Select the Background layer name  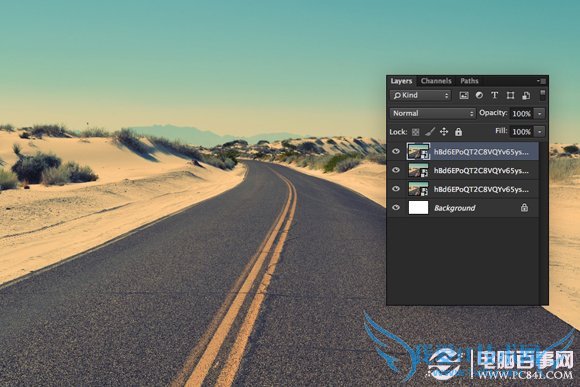point(455,208)
